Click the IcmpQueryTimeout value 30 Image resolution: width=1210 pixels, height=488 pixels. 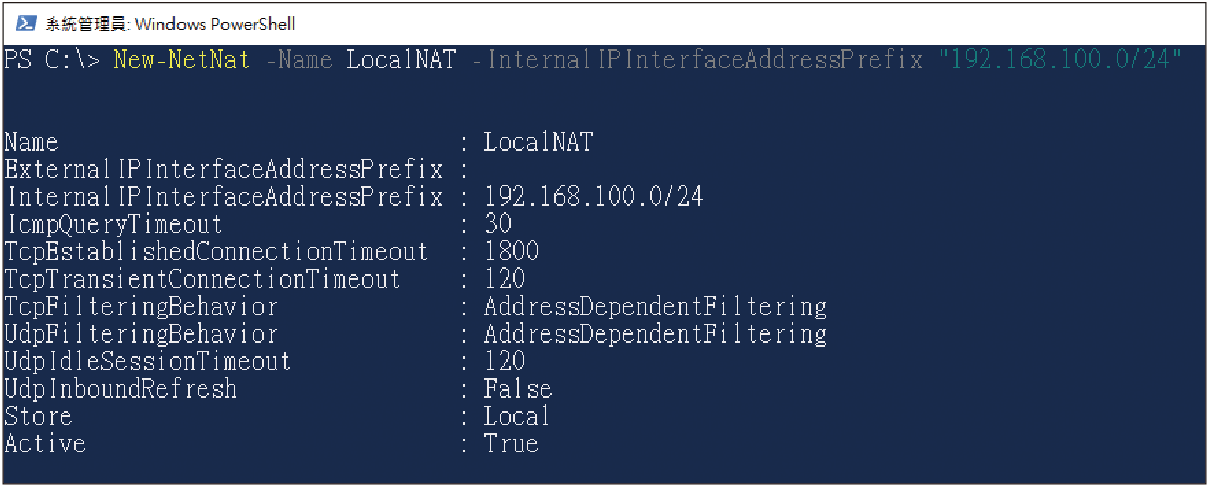[x=498, y=223]
